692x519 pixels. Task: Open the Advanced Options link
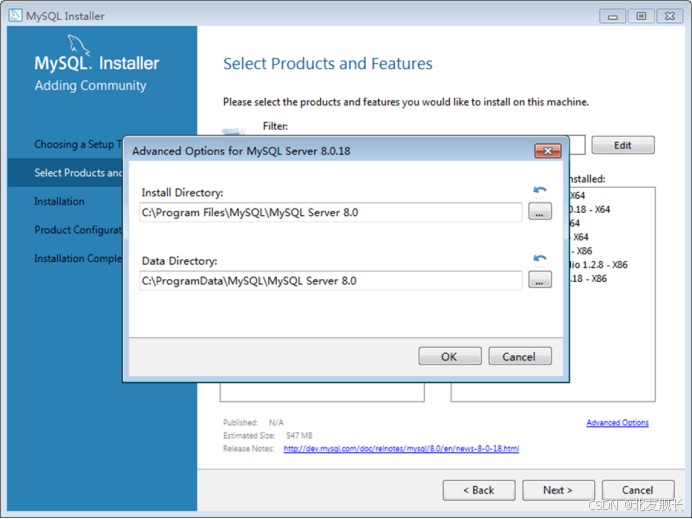click(617, 423)
